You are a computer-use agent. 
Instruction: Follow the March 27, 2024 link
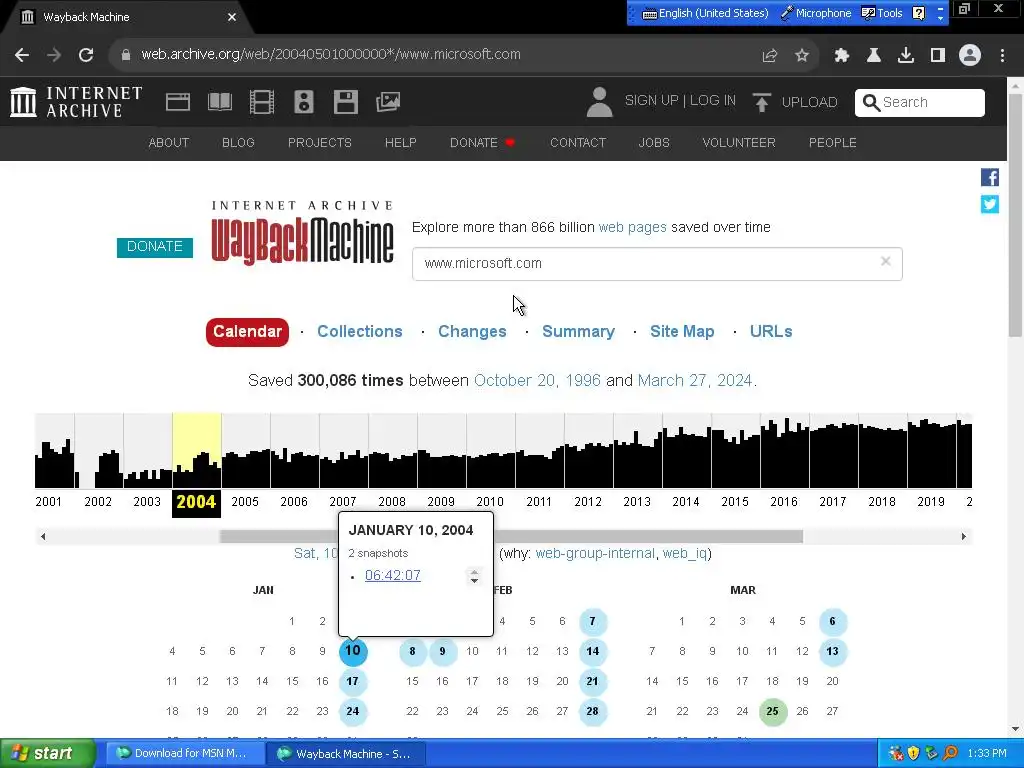pyautogui.click(x=695, y=381)
